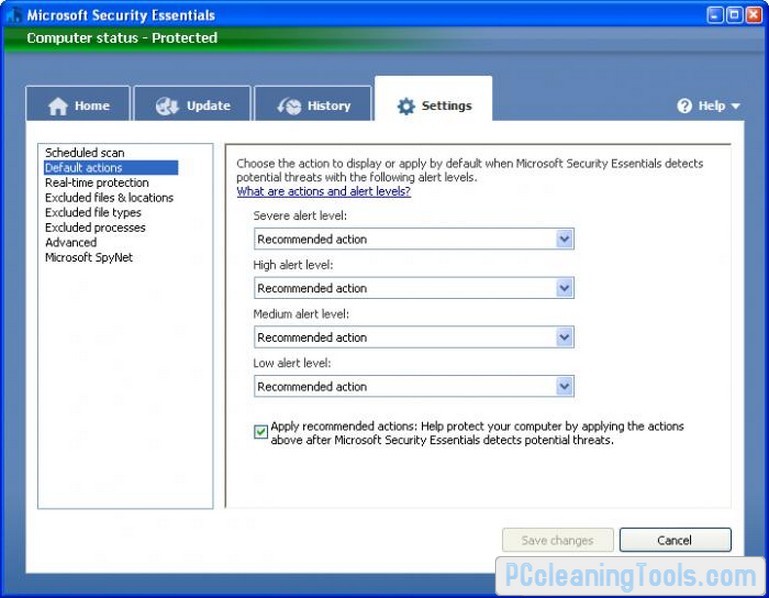Click the house icon on Home tab
Viewport: 769px width, 598px height.
coord(58,106)
